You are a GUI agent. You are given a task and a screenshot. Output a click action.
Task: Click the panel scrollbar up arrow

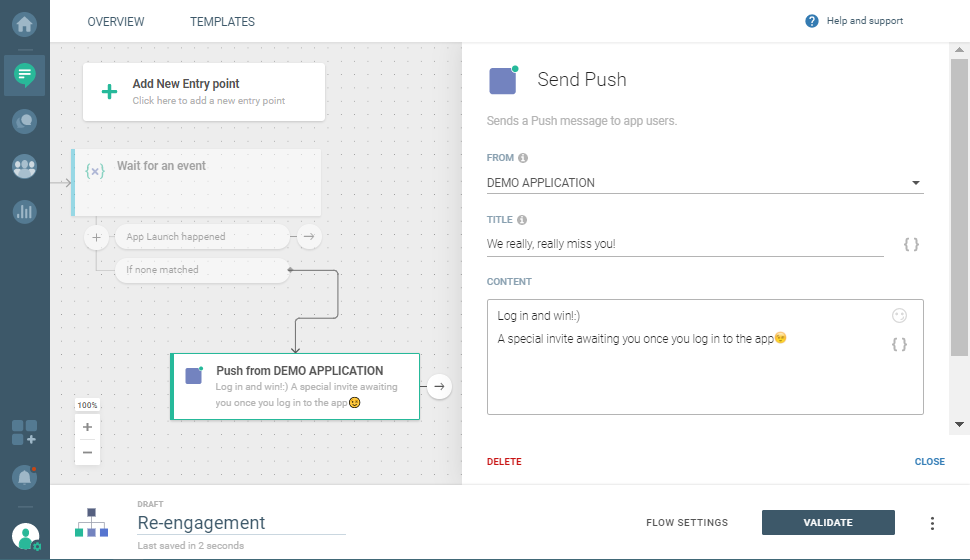pyautogui.click(x=959, y=50)
